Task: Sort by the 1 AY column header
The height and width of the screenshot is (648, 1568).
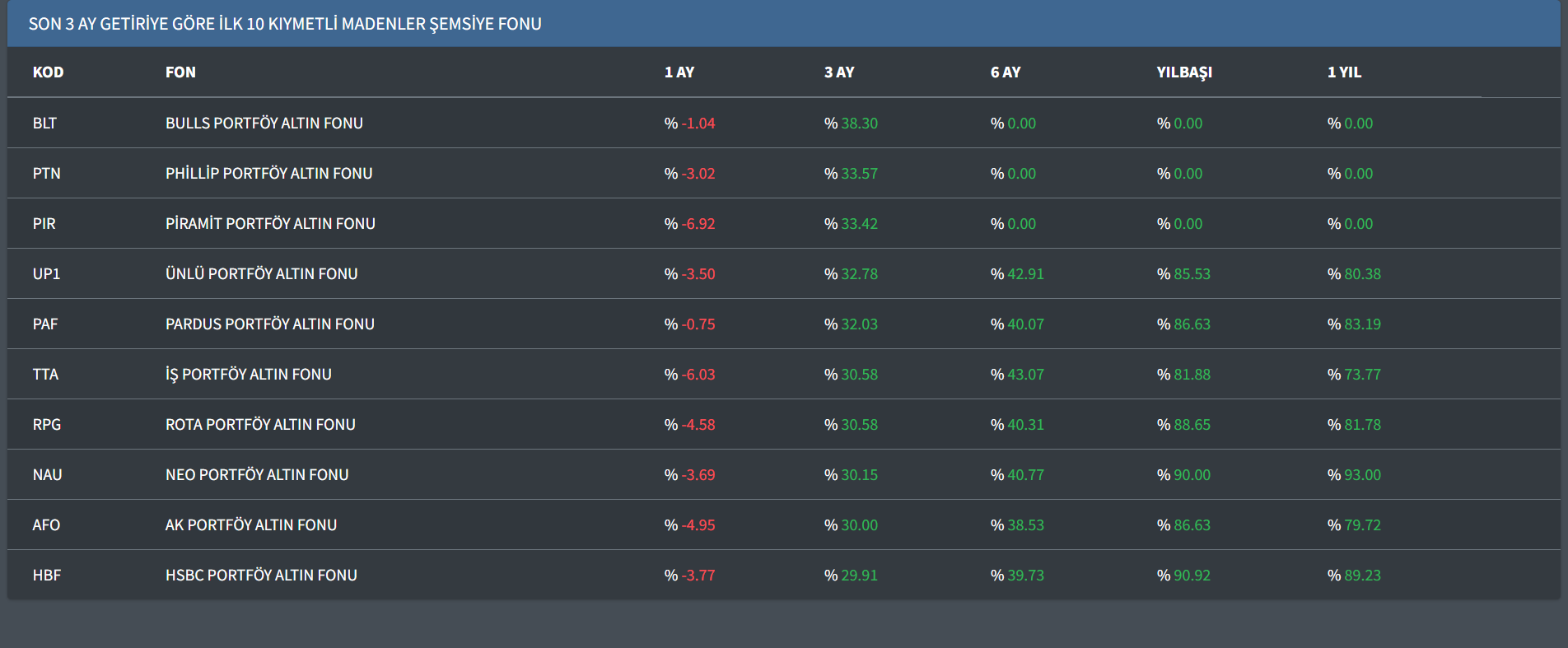Action: tap(679, 72)
